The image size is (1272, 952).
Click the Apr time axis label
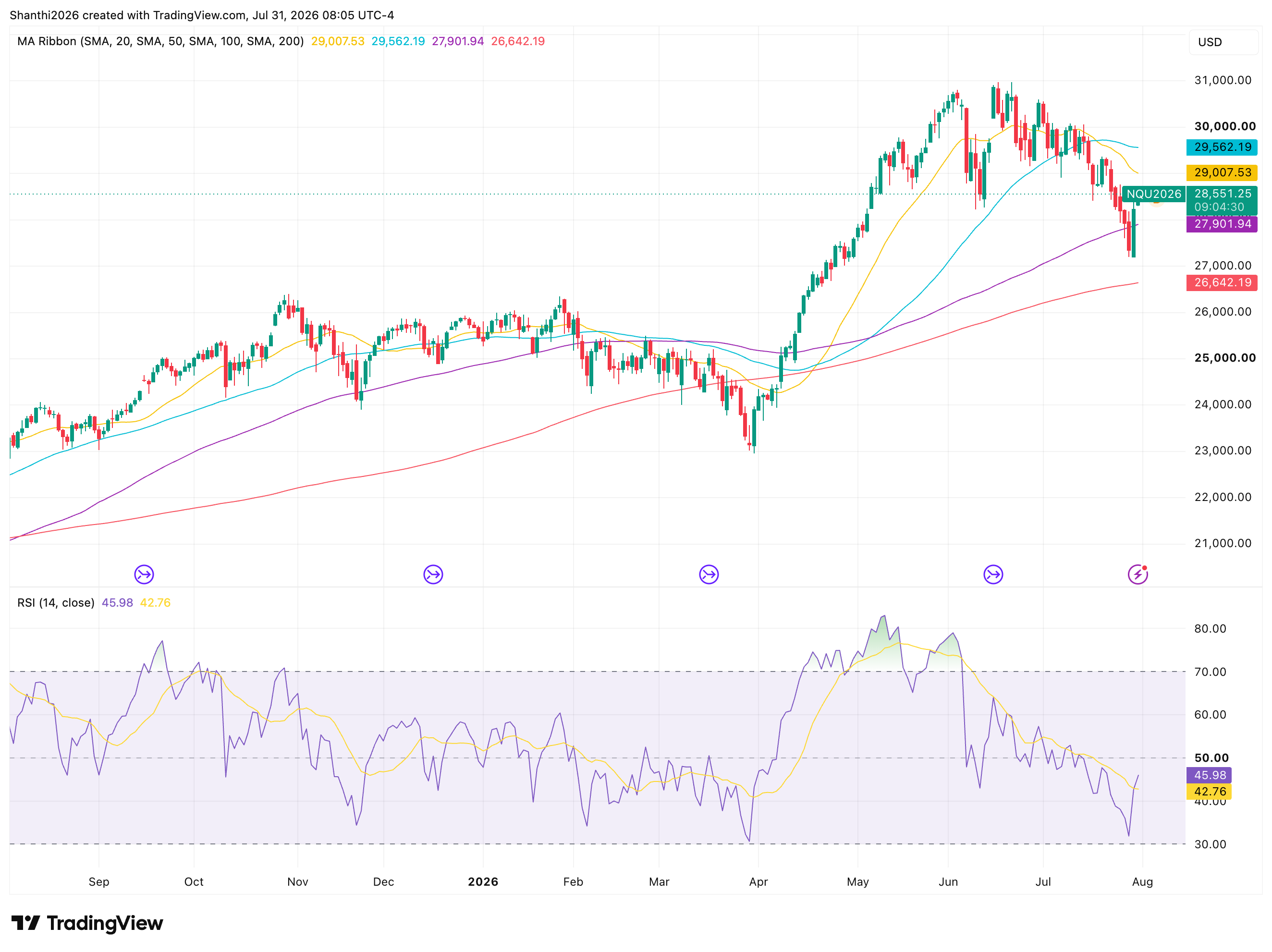click(x=758, y=882)
